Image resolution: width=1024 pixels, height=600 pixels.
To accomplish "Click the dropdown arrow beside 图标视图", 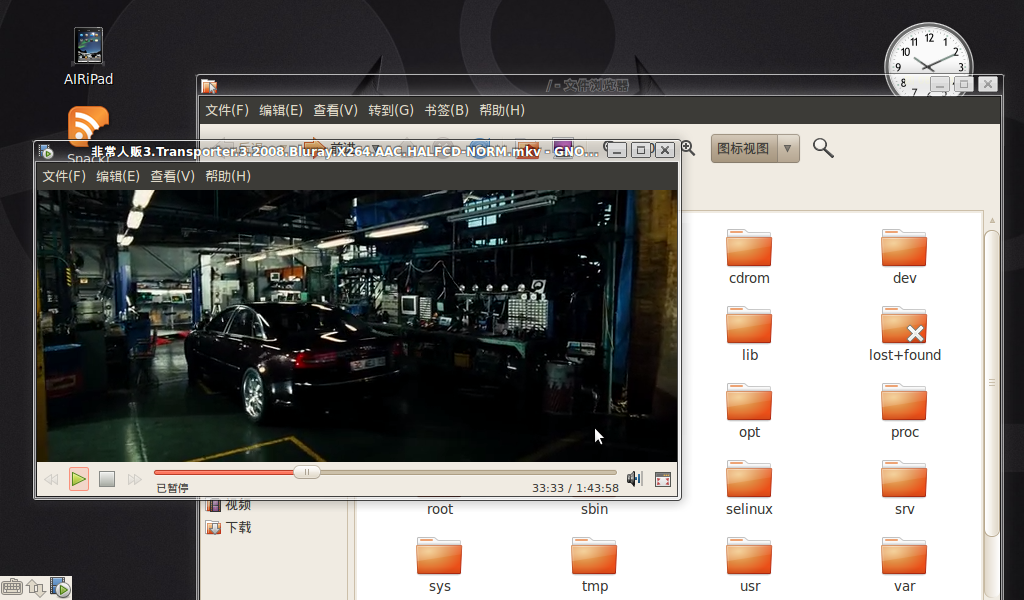I will point(788,149).
